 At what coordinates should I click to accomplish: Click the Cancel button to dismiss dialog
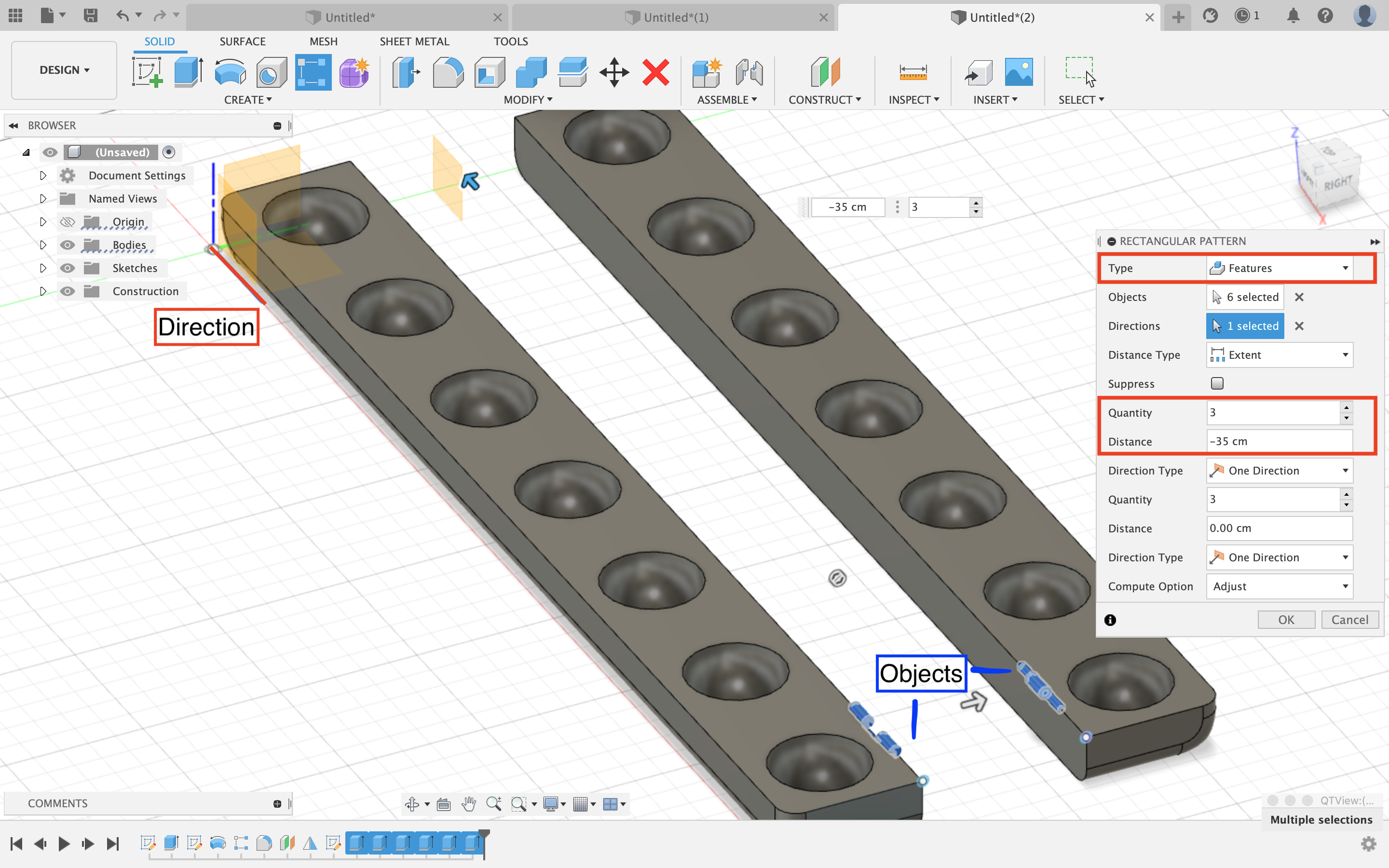pos(1349,619)
